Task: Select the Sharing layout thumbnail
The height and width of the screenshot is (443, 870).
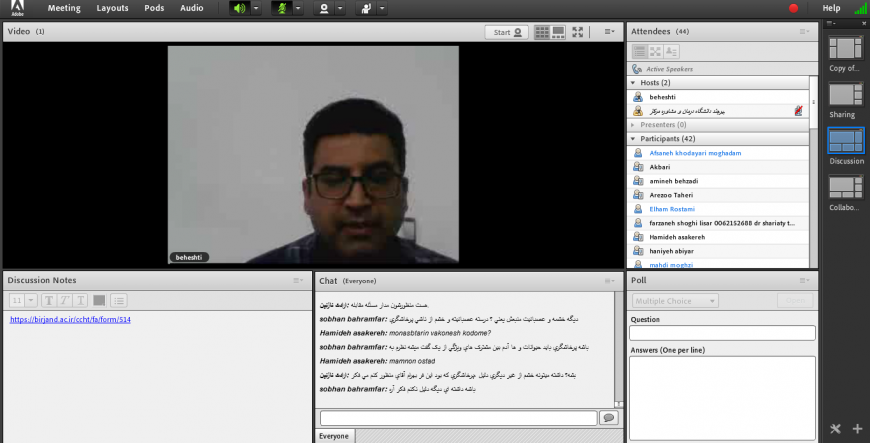Action: pos(846,95)
